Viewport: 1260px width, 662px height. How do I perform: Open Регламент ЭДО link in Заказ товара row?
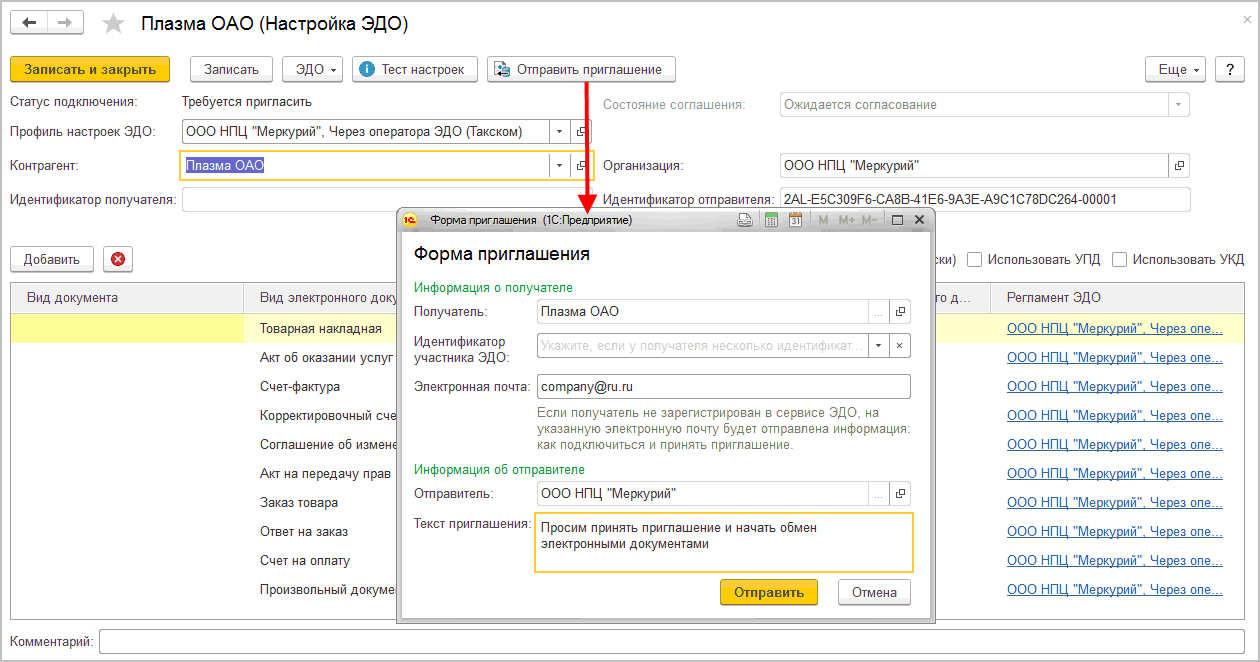tap(1115, 502)
